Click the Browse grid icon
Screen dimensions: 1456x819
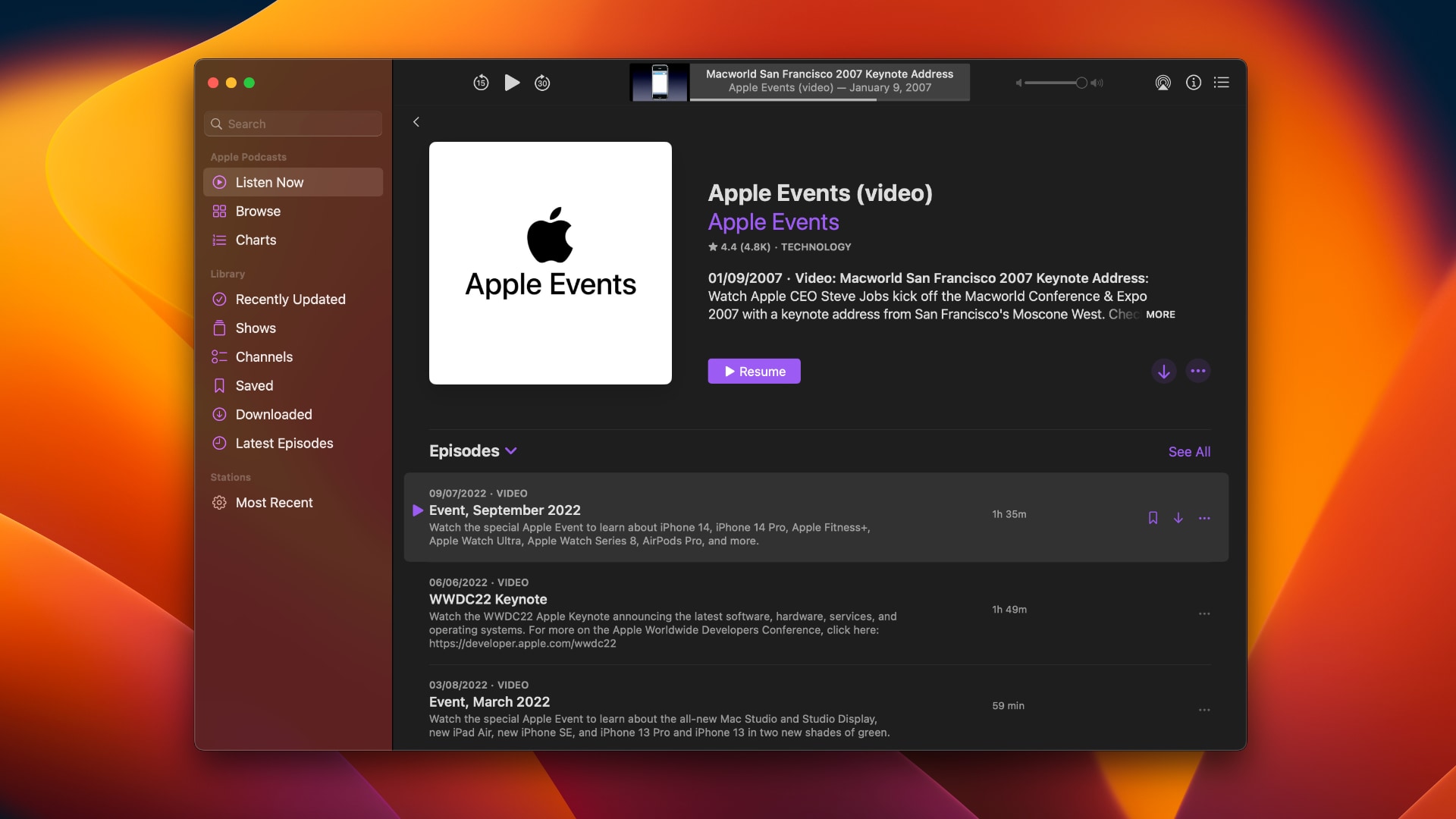(x=219, y=211)
